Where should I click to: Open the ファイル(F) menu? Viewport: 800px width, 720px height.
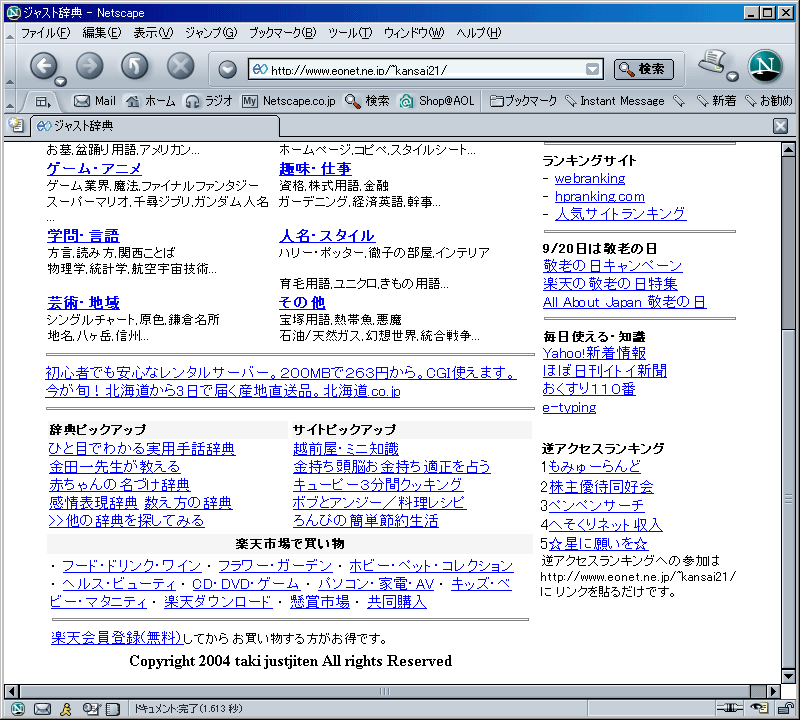click(x=45, y=33)
